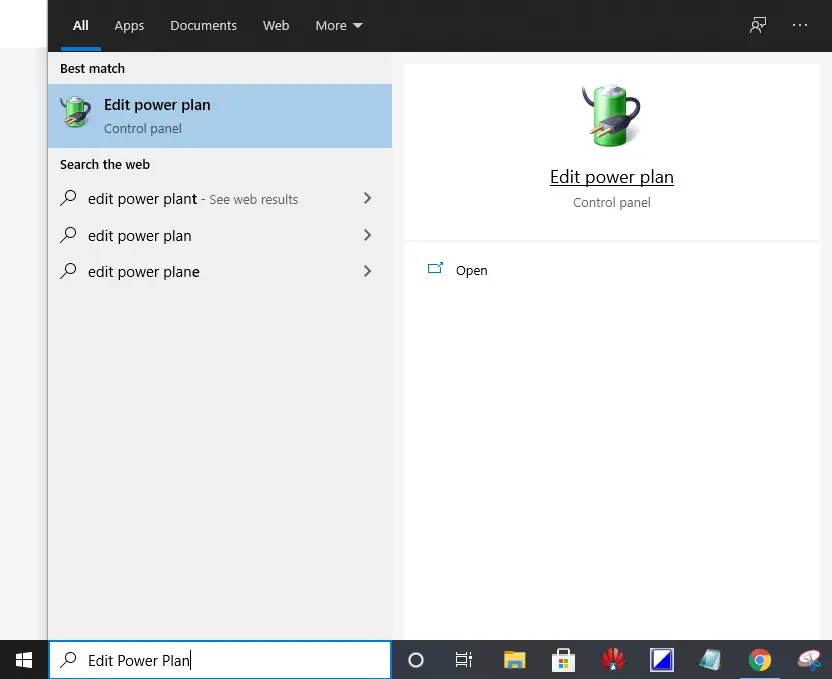Click the battery icon in the preview pane
This screenshot has width=832, height=679.
point(611,113)
